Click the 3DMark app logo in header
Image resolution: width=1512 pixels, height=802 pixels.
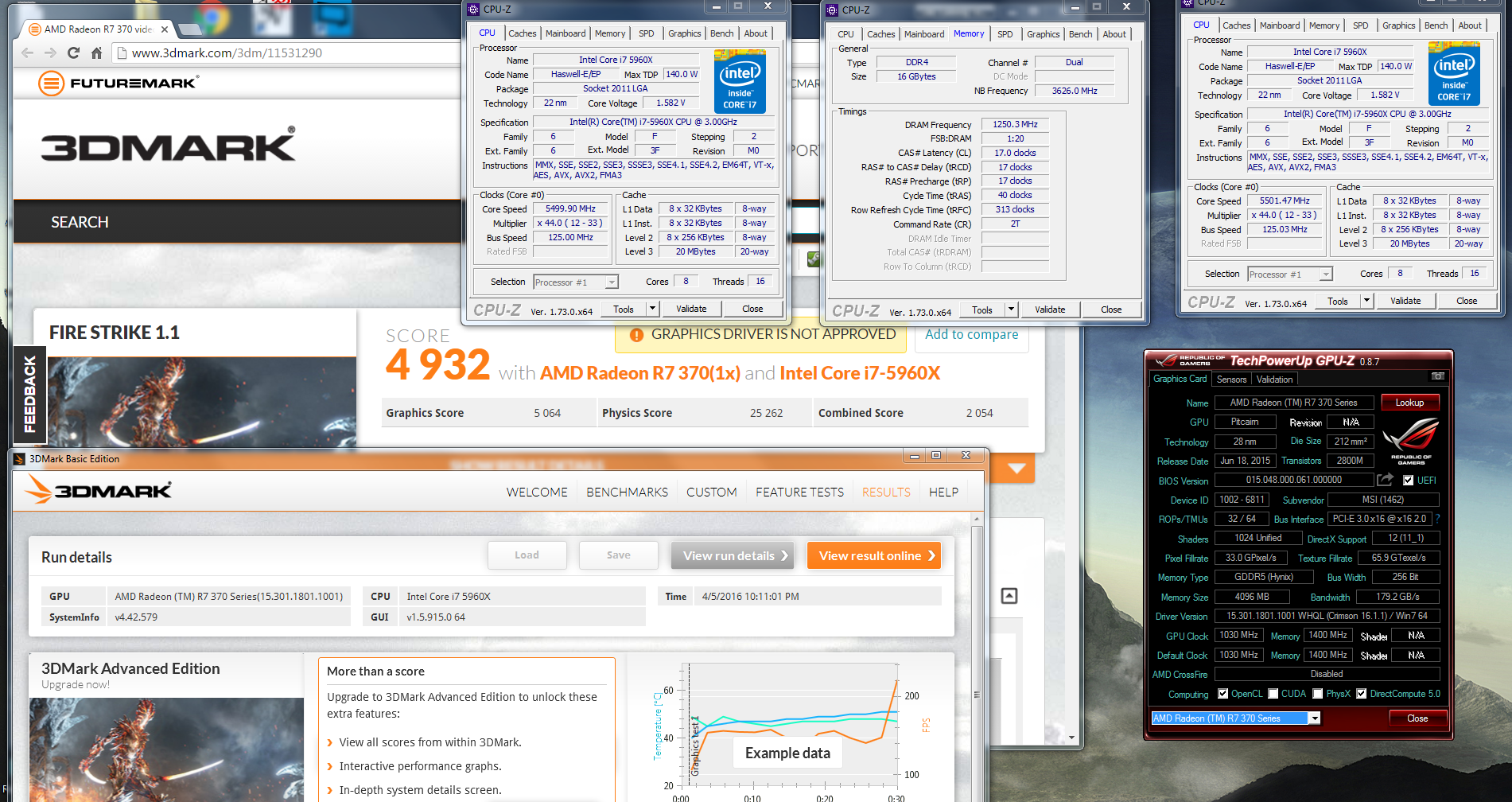[99, 489]
